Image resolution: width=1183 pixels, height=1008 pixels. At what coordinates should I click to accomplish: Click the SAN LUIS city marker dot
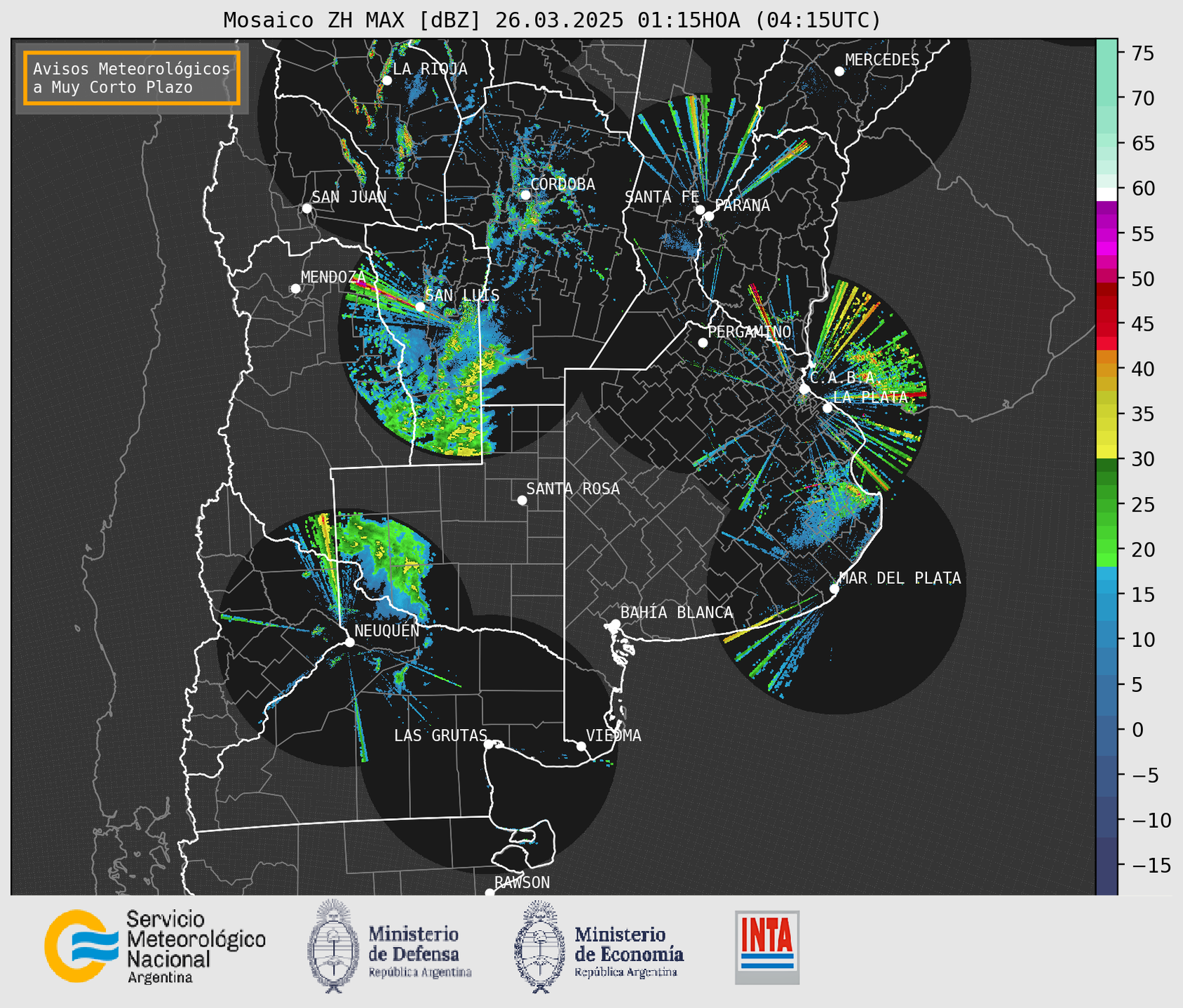tap(419, 306)
